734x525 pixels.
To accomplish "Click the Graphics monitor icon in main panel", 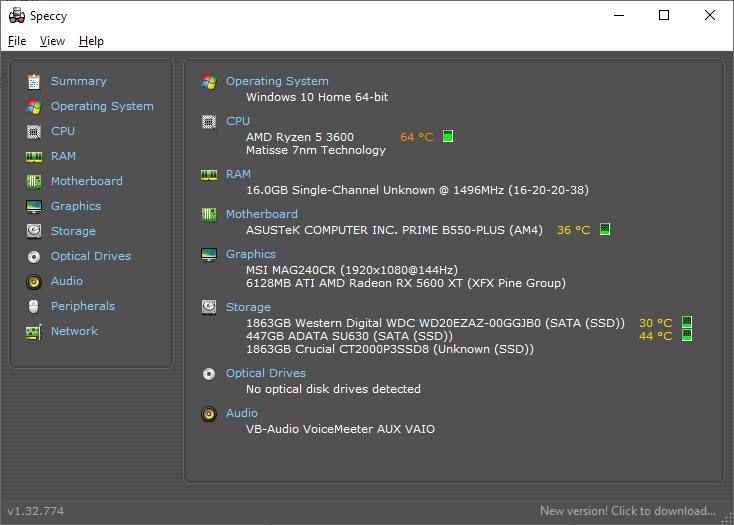I will [209, 255].
